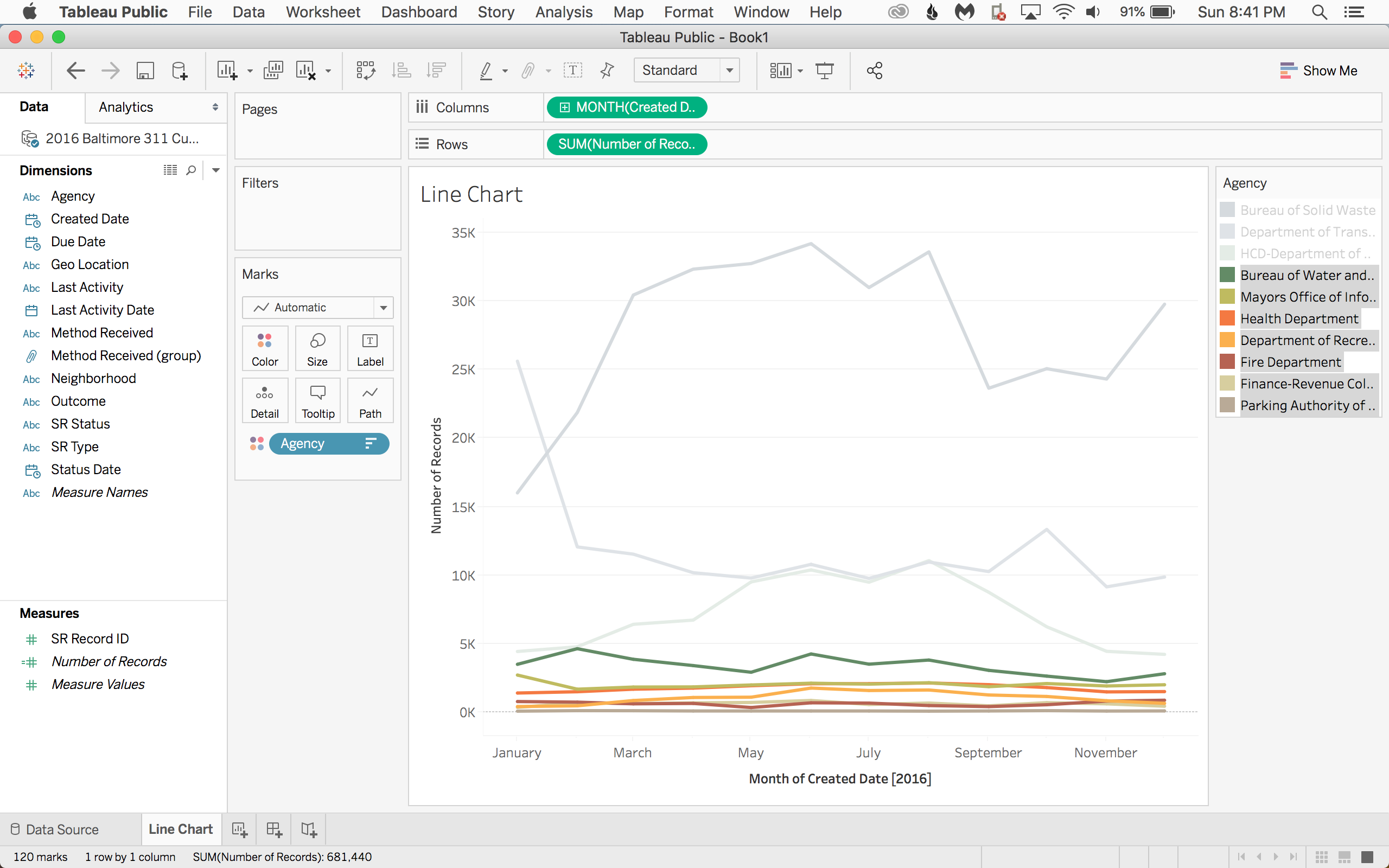This screenshot has height=868, width=1389.
Task: Click the Line Chart title text
Action: (471, 195)
